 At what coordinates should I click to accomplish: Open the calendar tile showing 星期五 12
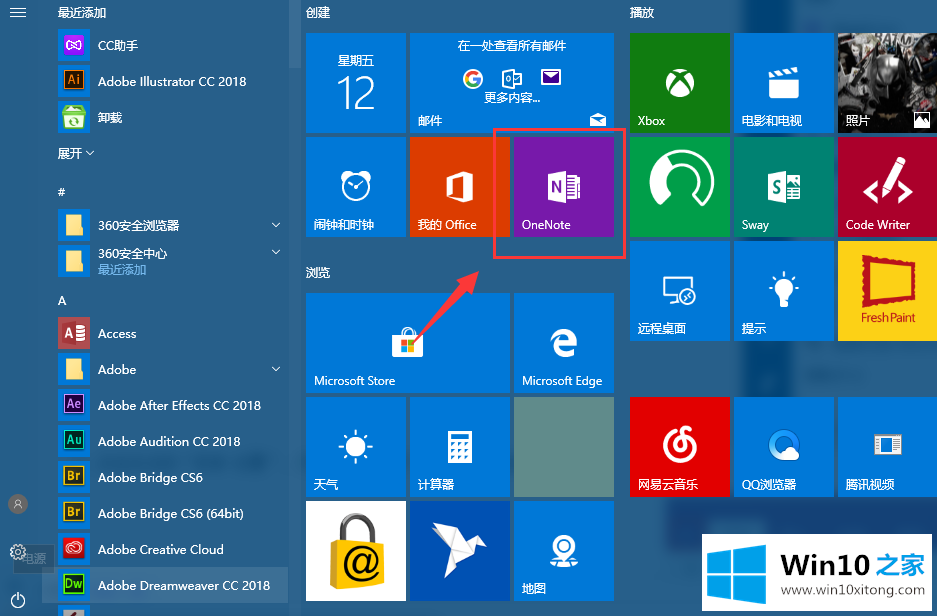tap(356, 83)
